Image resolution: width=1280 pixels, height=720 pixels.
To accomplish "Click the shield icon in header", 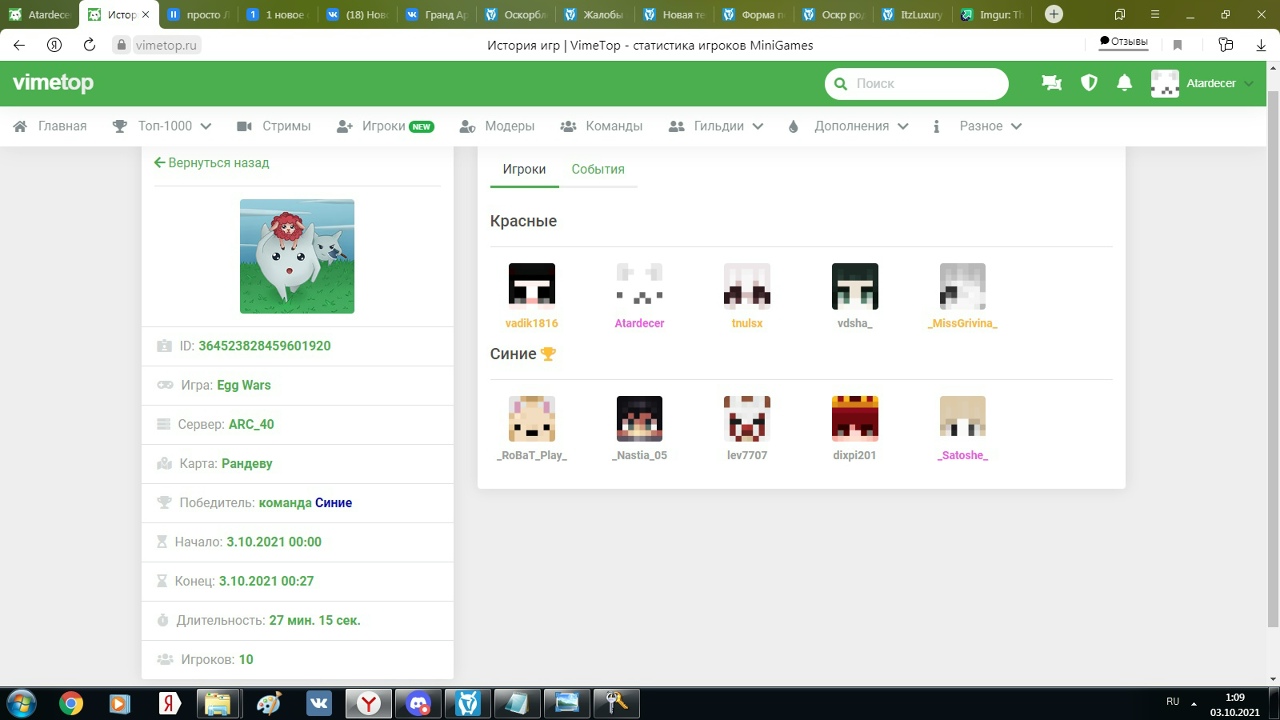I will [1089, 84].
